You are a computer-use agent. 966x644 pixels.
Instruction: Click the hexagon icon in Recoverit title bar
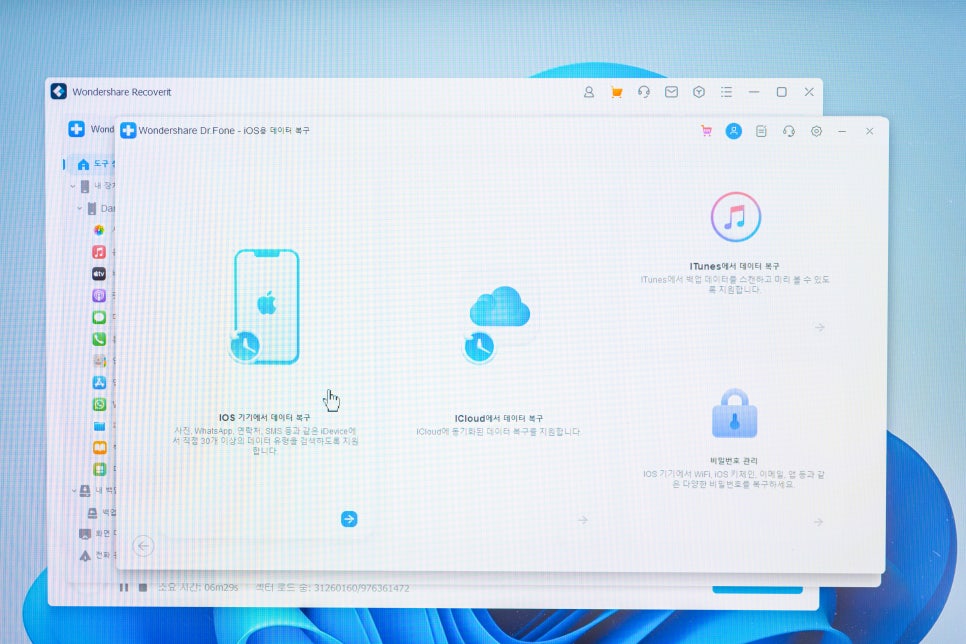tap(699, 92)
